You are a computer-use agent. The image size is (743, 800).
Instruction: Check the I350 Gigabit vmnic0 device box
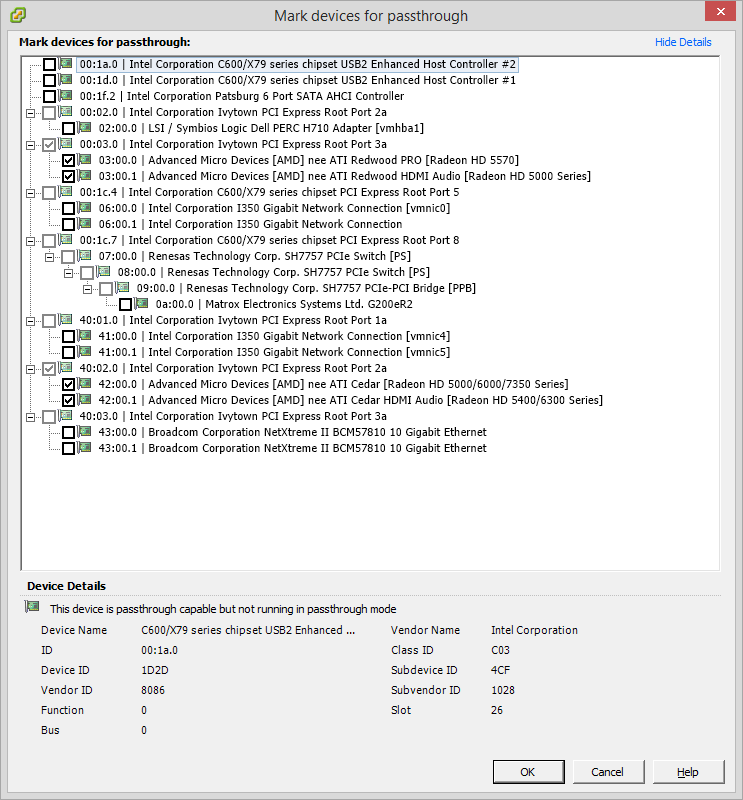click(x=68, y=209)
